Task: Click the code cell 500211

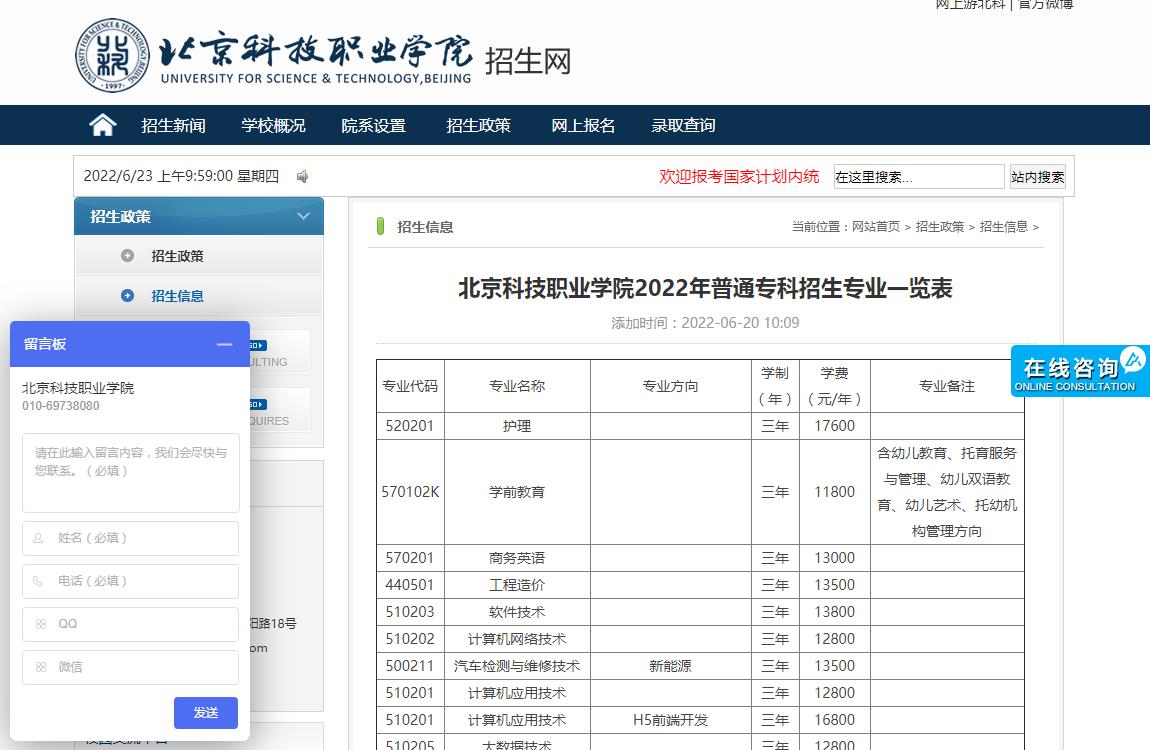Action: pos(410,666)
